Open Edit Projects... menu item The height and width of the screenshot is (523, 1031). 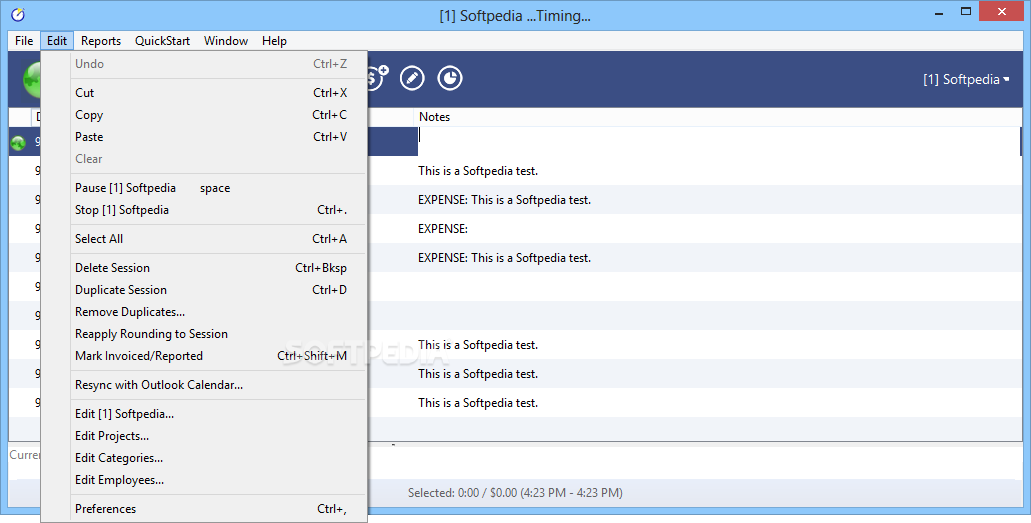point(204,436)
